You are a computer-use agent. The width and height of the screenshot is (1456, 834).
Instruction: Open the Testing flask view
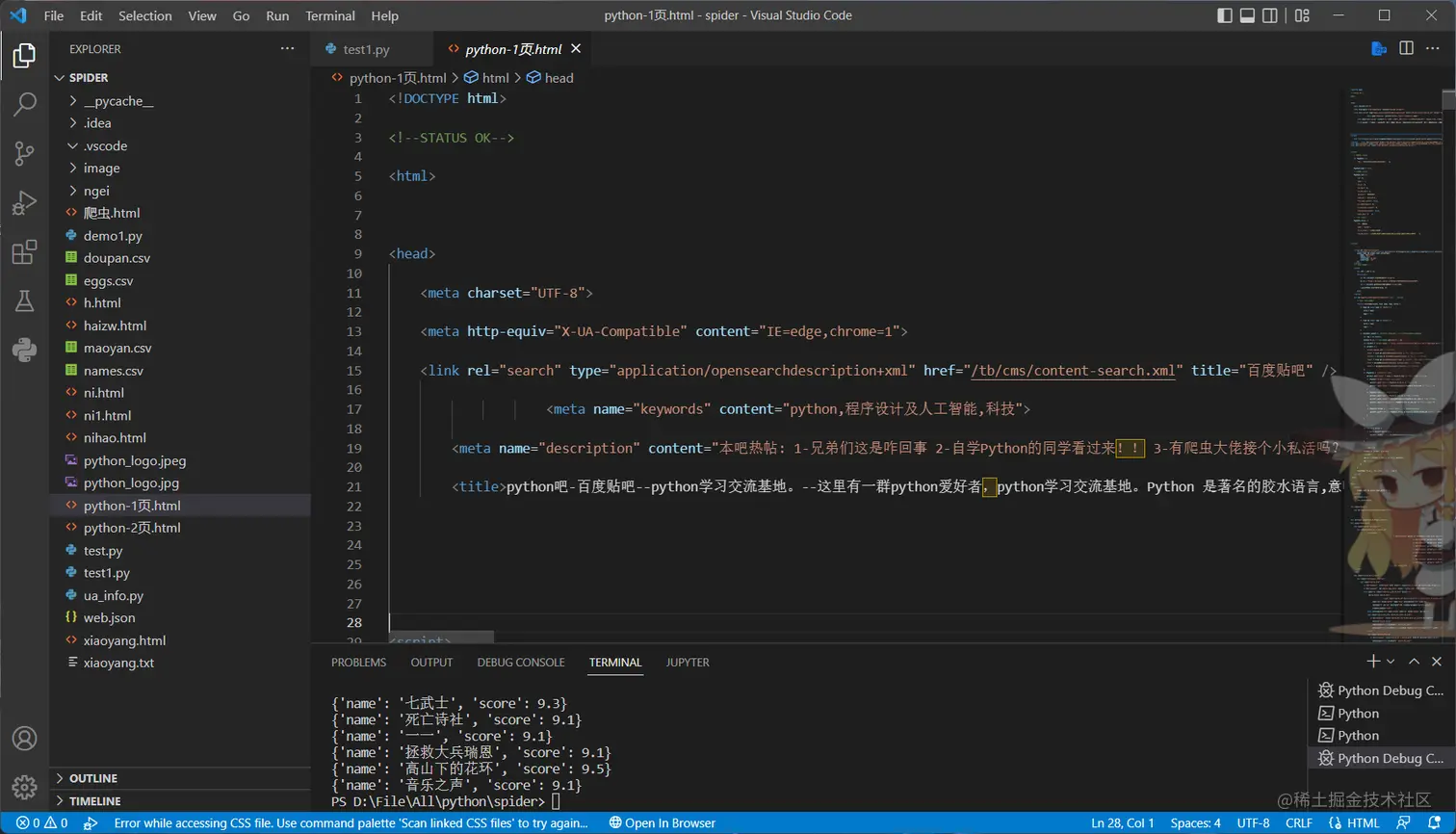(x=24, y=301)
